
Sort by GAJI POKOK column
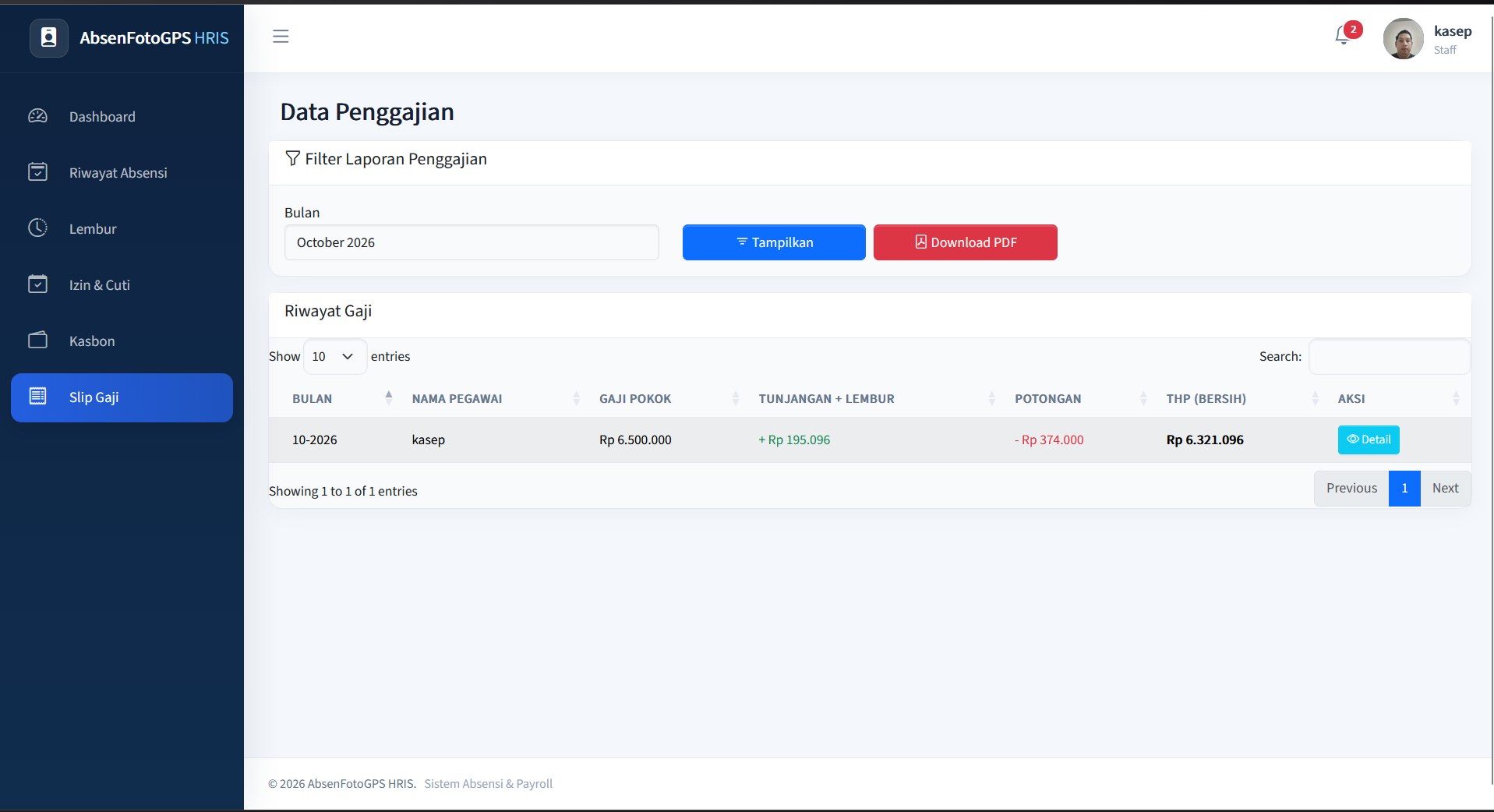click(668, 398)
